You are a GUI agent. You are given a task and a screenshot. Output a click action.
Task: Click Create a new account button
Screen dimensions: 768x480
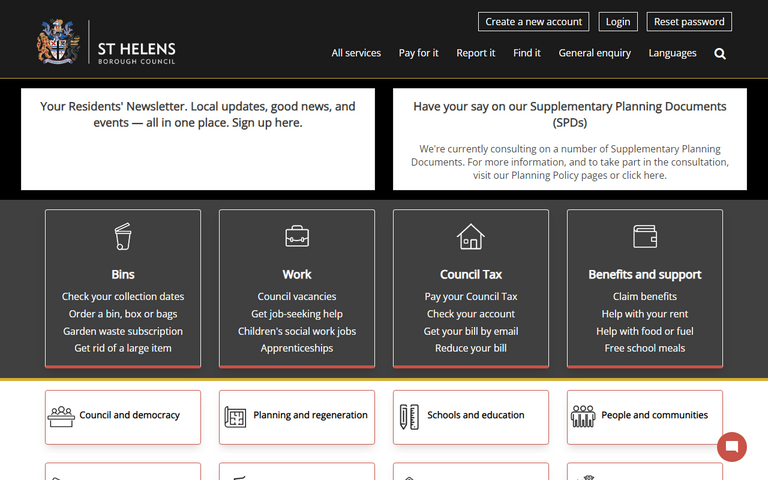[533, 22]
